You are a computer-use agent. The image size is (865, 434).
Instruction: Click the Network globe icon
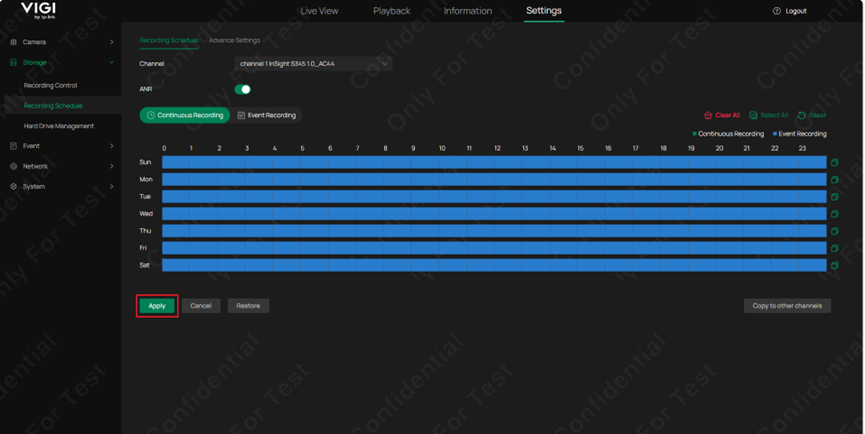pos(14,166)
